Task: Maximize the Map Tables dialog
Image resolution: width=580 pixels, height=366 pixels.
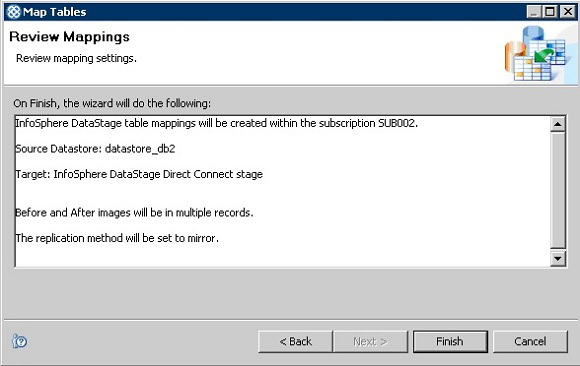Action: 550,12
